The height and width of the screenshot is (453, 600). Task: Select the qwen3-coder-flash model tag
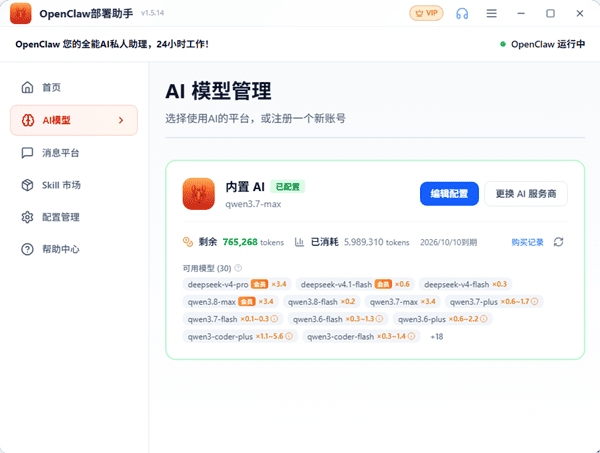(361, 336)
